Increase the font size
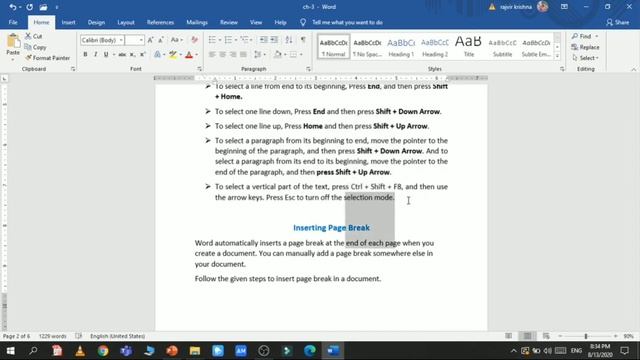The height and width of the screenshot is (360, 640). pos(150,40)
